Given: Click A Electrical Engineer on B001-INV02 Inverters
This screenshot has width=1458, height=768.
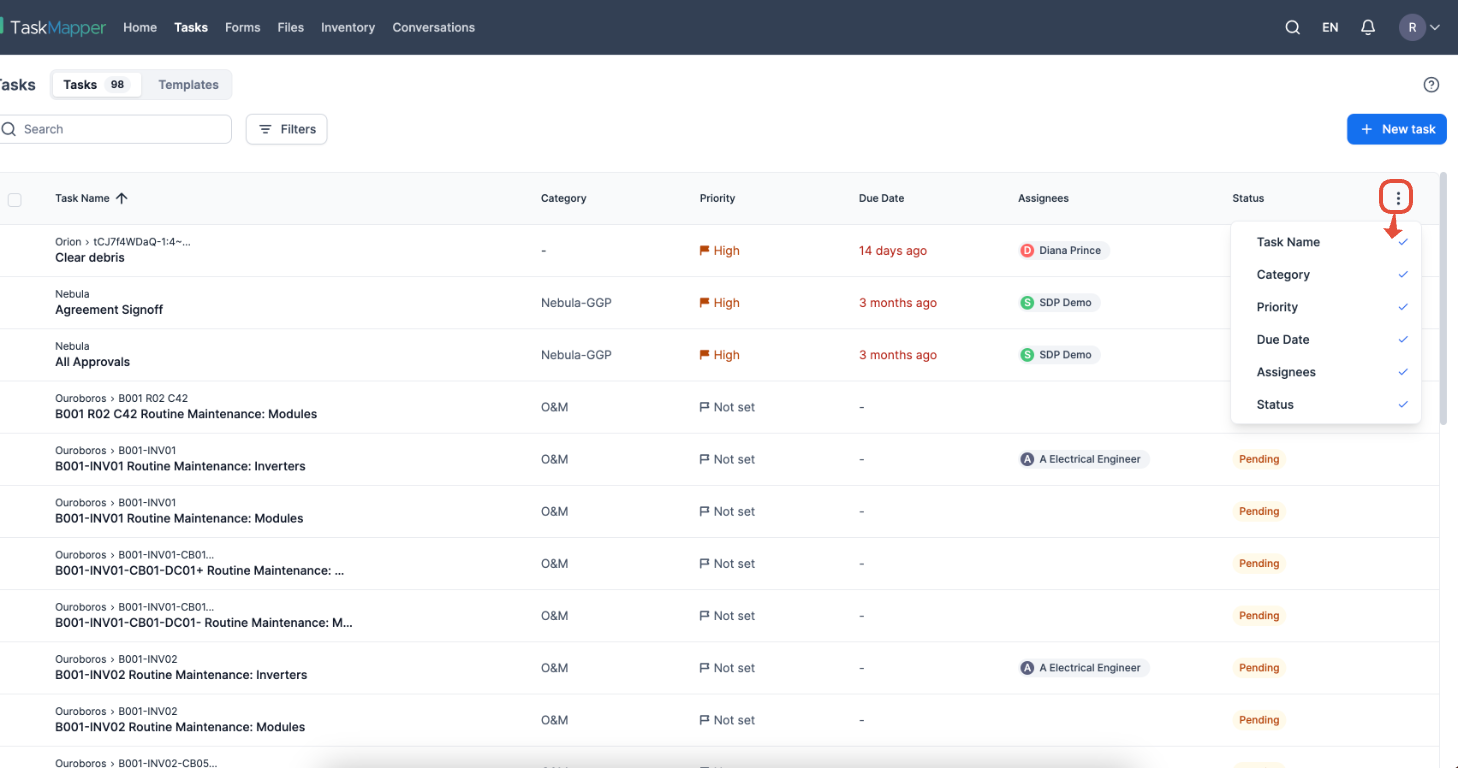Looking at the screenshot, I should coord(1084,668).
